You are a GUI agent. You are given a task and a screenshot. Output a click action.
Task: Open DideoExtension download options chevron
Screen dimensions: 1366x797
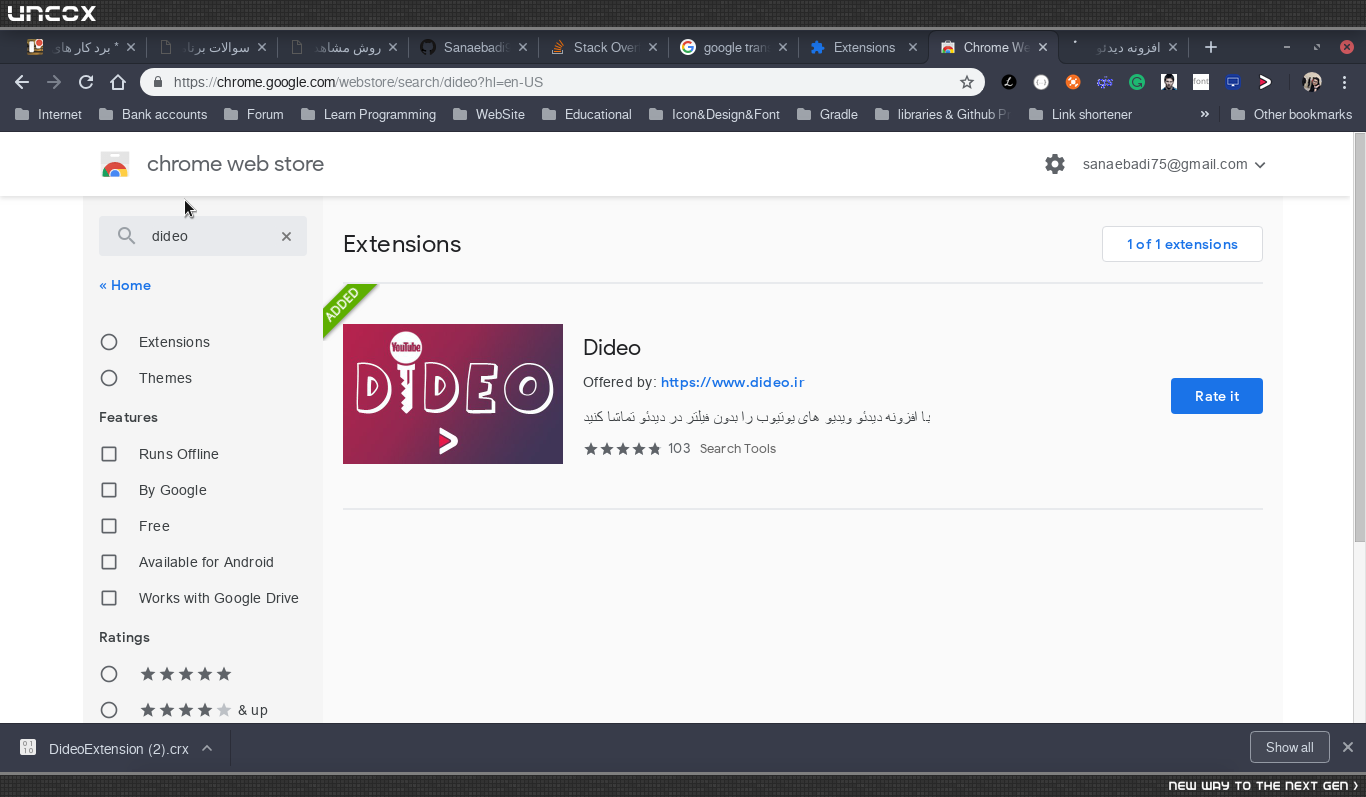tap(207, 748)
